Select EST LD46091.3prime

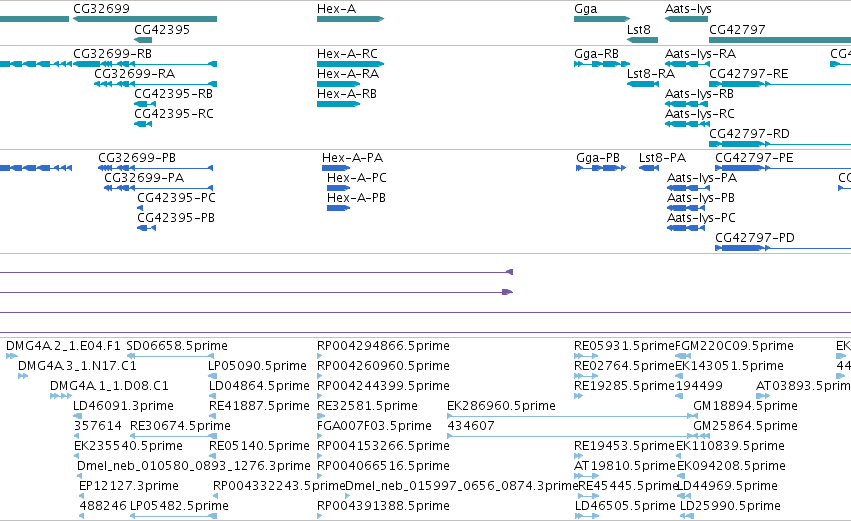tap(123, 406)
